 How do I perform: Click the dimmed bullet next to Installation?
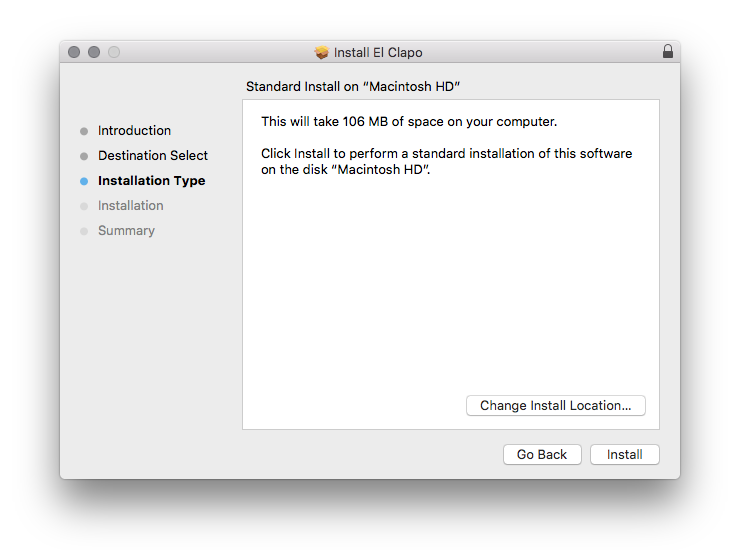point(84,206)
